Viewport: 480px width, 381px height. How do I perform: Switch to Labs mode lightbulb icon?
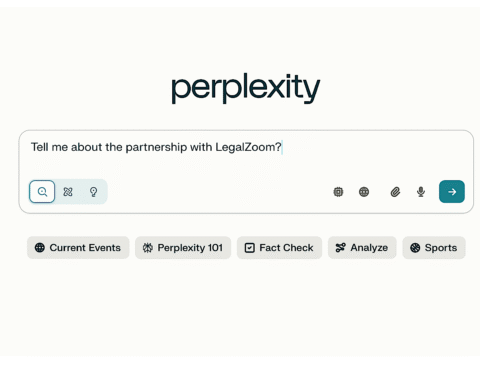[x=93, y=192]
